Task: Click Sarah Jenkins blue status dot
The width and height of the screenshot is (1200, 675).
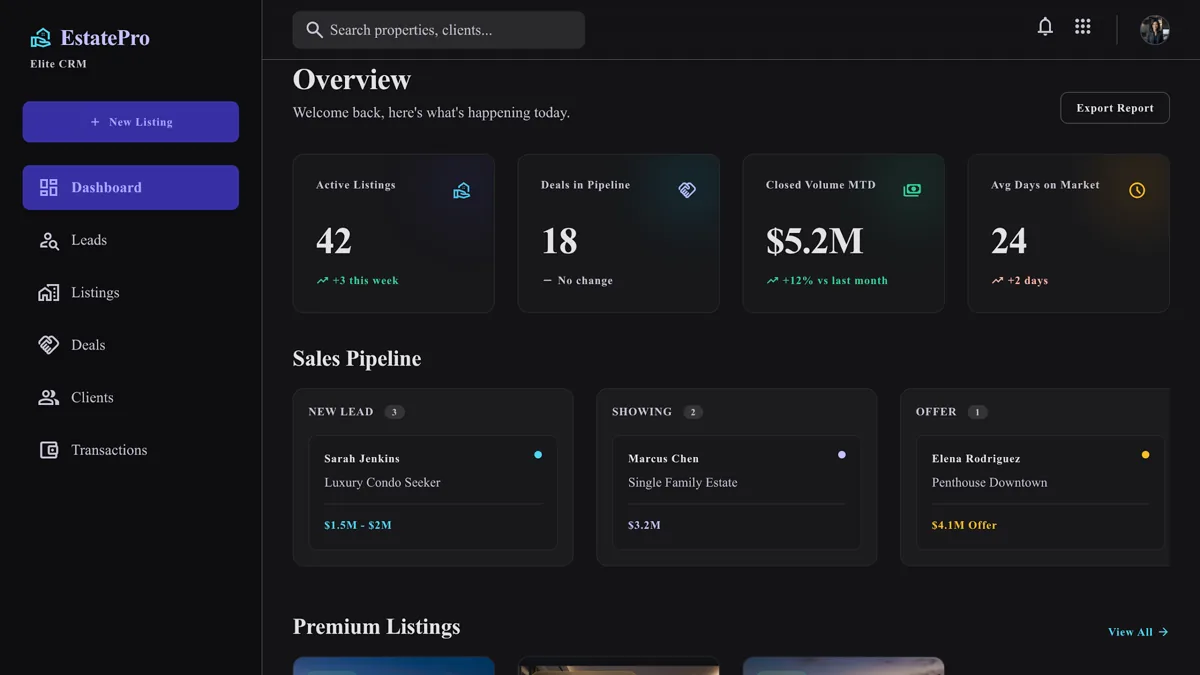Action: [x=538, y=455]
